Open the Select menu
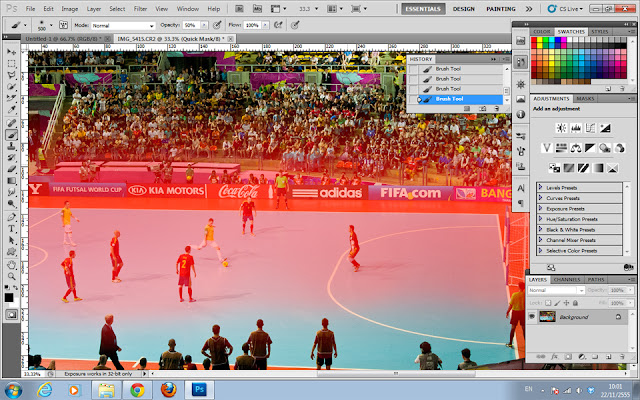 point(117,9)
